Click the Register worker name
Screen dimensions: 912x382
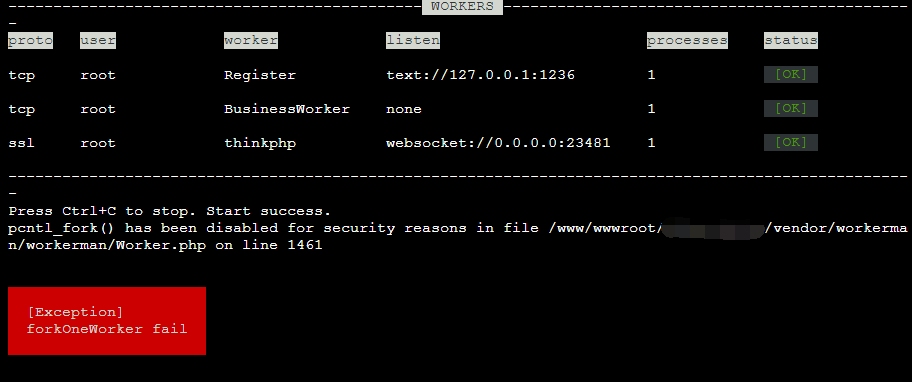click(260, 75)
